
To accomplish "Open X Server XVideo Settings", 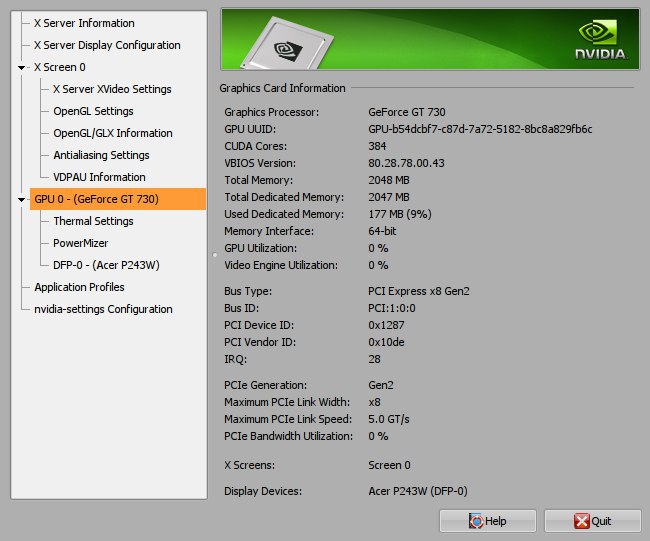I will [x=112, y=89].
